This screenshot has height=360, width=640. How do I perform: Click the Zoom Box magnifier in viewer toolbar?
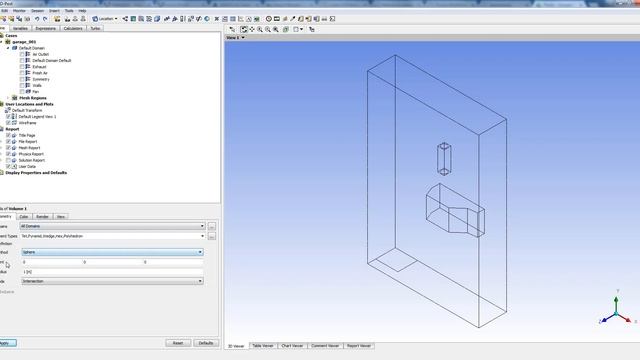[268, 29]
